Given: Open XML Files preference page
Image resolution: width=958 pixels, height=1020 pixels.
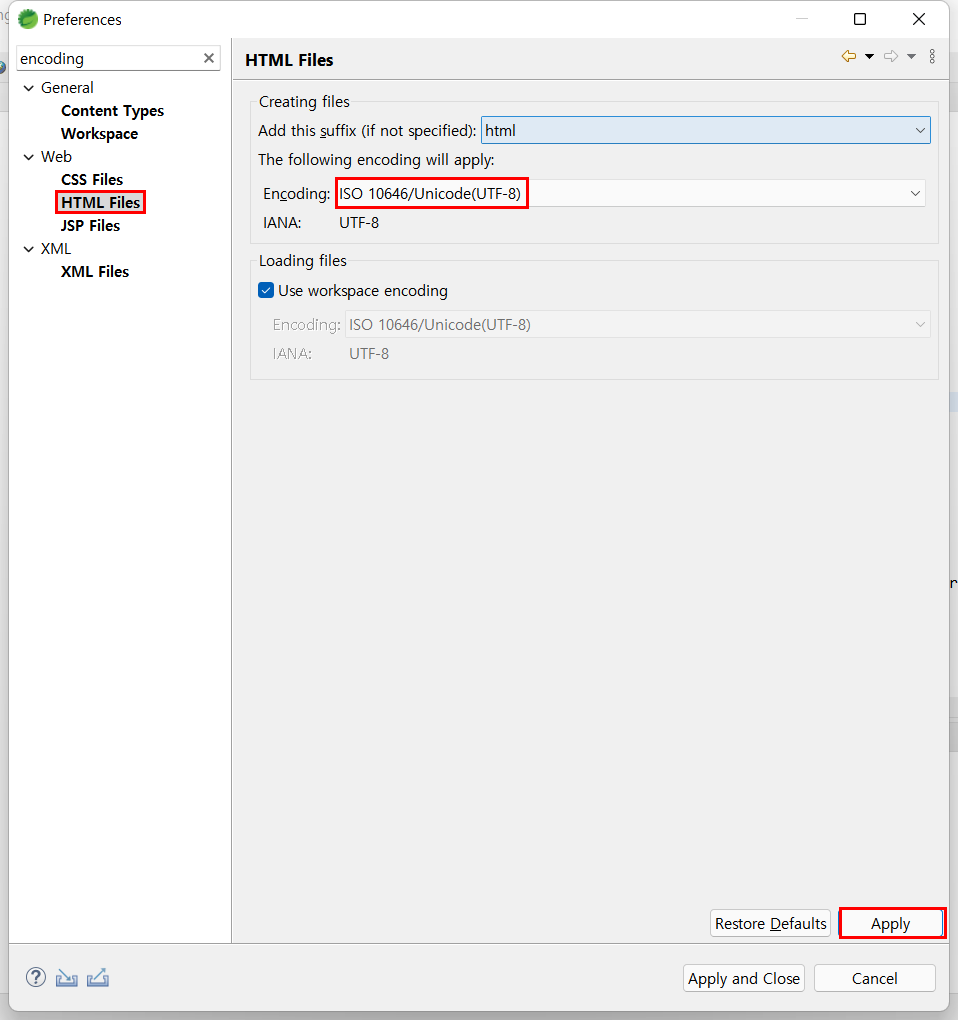Looking at the screenshot, I should click(95, 272).
